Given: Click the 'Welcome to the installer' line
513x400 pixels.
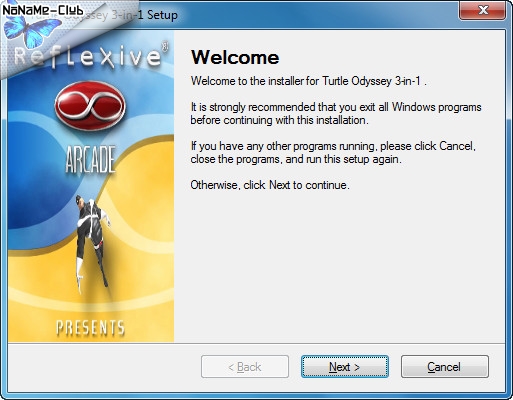Looking at the screenshot, I should pos(309,81).
